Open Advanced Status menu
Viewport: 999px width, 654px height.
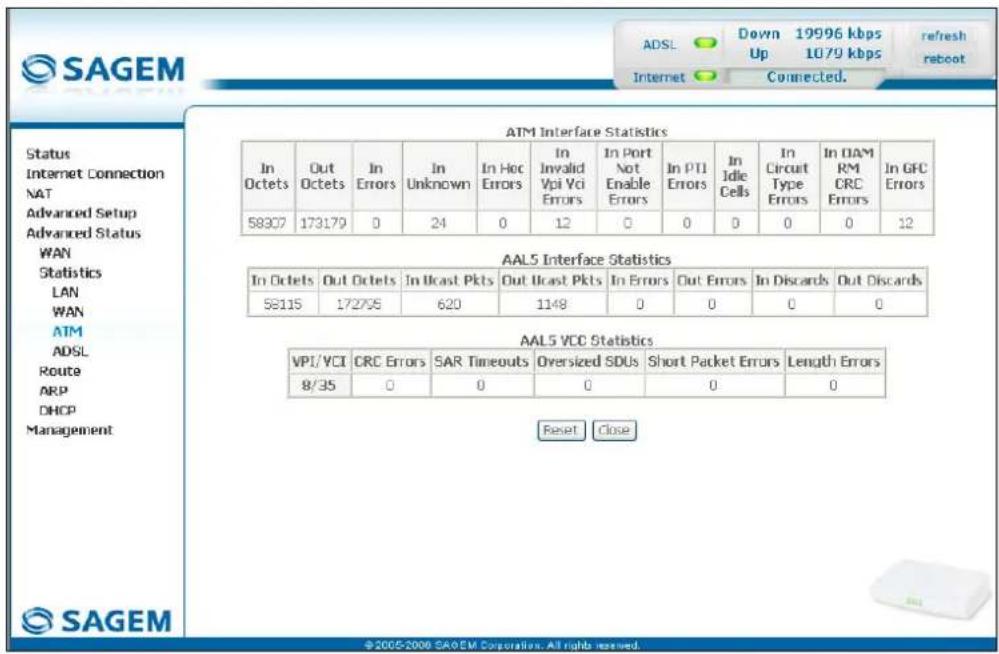pyautogui.click(x=83, y=233)
